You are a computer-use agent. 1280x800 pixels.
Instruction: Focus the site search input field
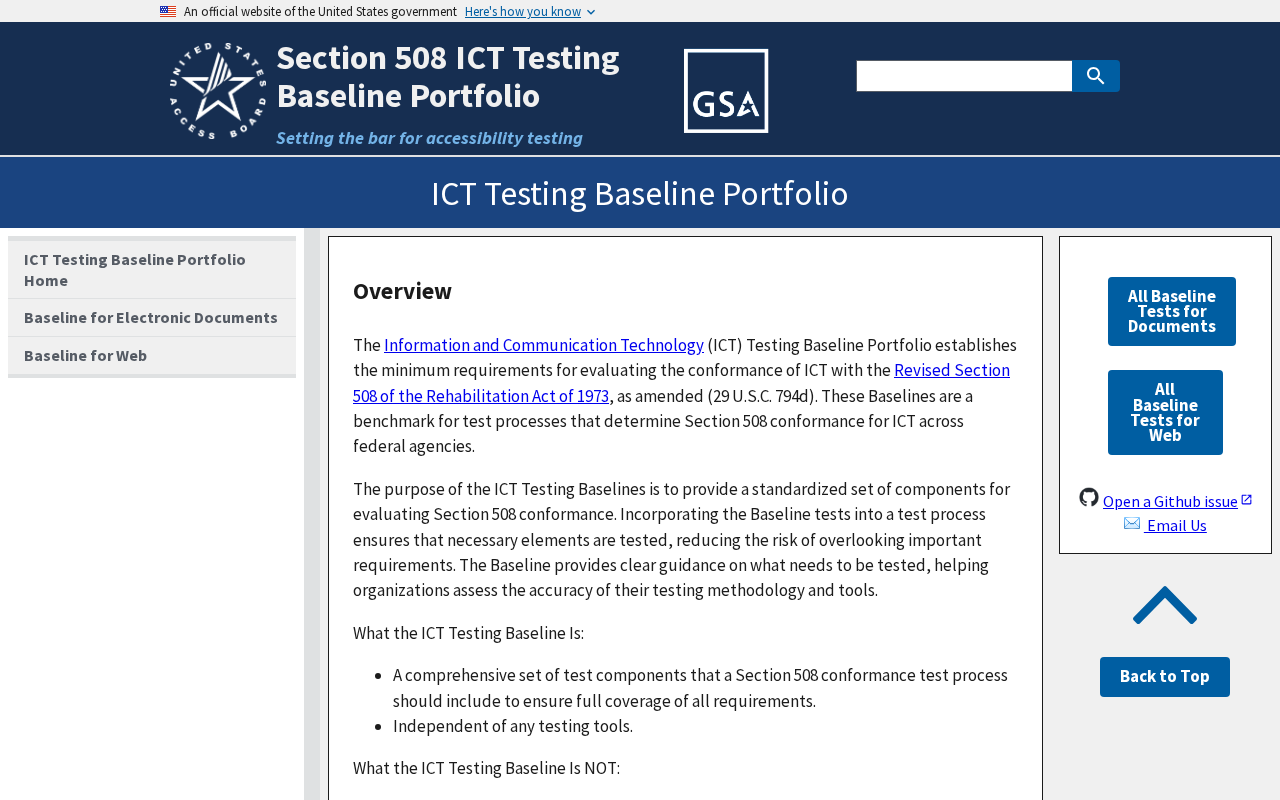point(964,76)
